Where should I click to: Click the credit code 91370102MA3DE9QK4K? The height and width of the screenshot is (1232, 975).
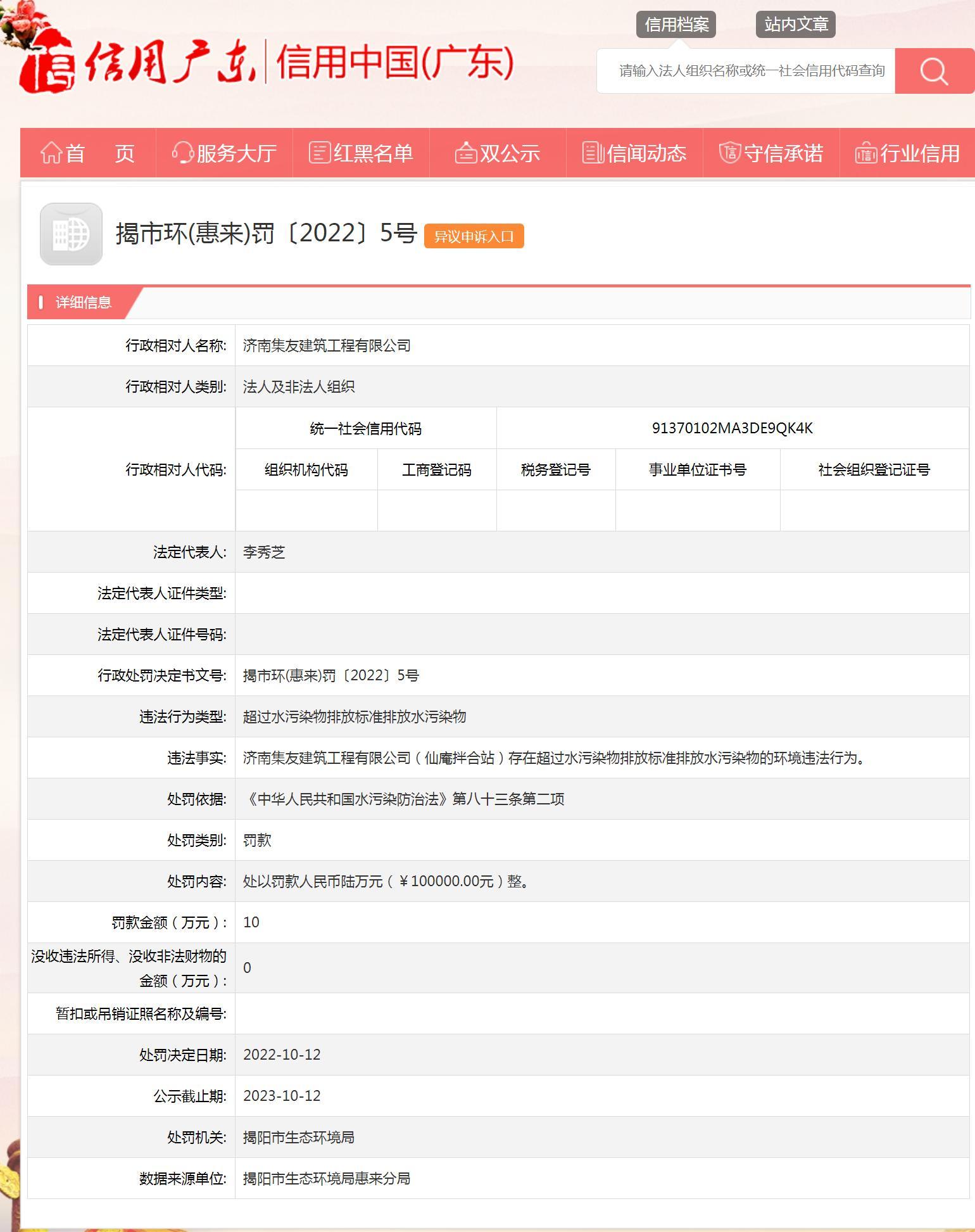(733, 428)
